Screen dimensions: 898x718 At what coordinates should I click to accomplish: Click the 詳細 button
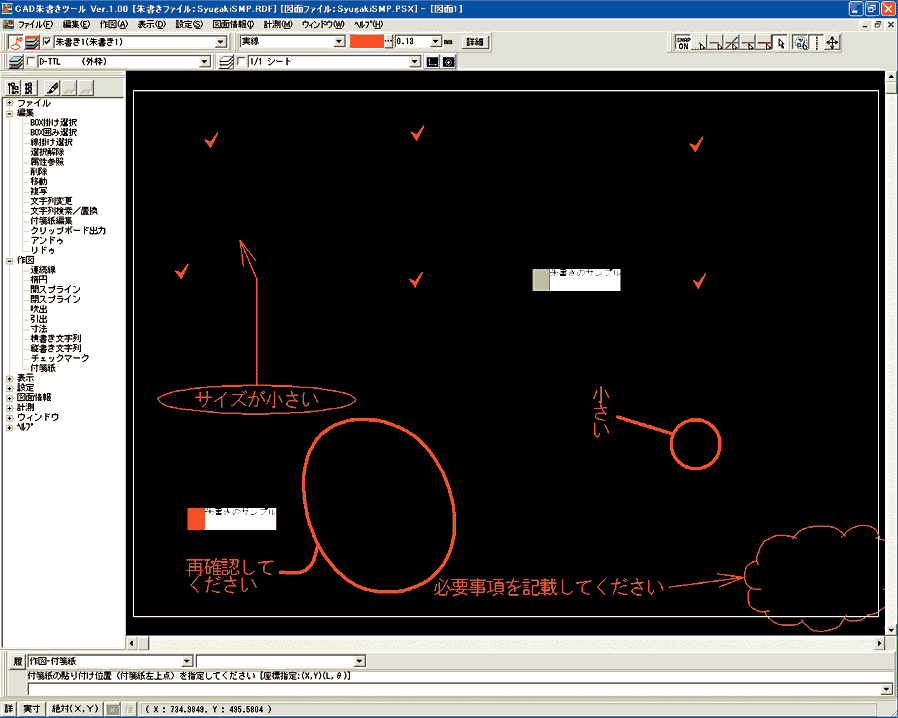coord(475,42)
